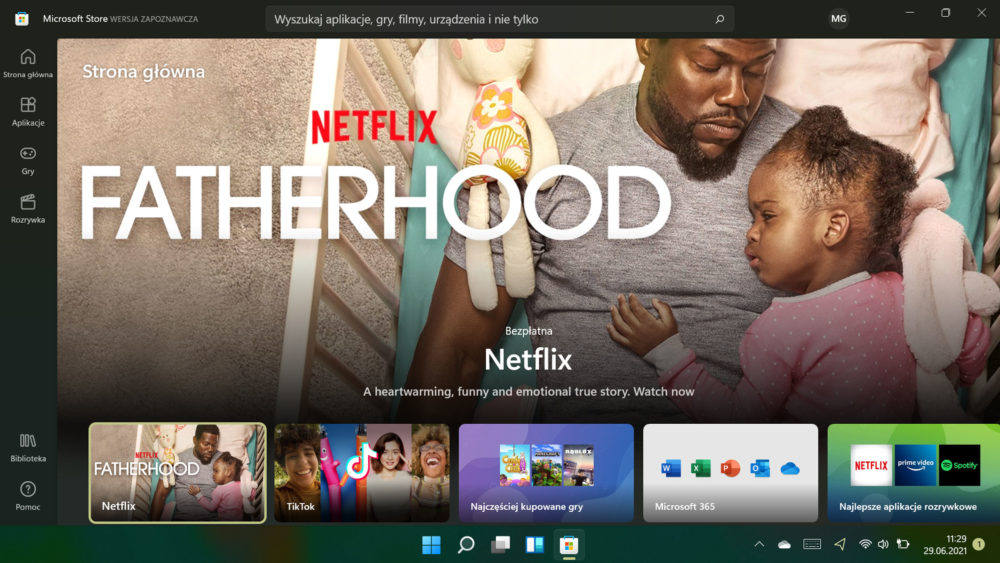1000x563 pixels.
Task: Select the Netflix Fatherhood thumbnail card
Action: pos(177,473)
